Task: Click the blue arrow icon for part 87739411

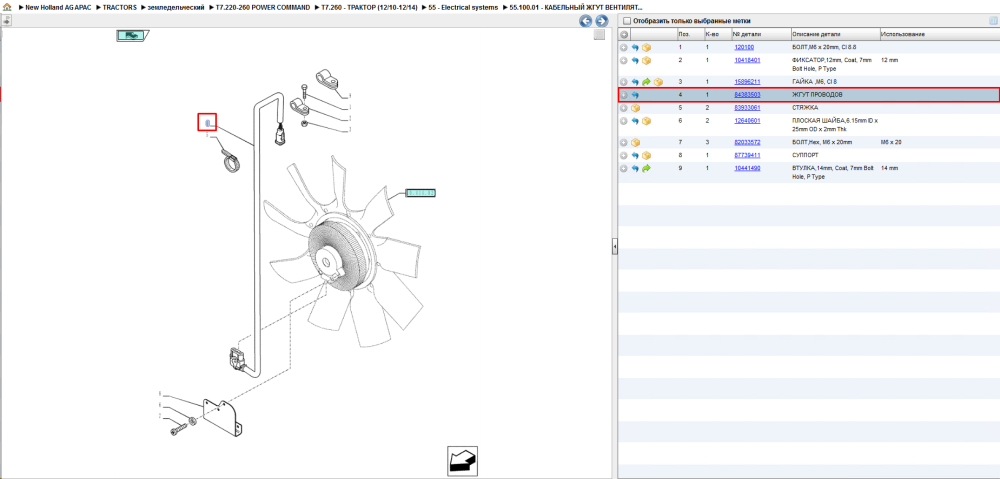Action: [635, 156]
